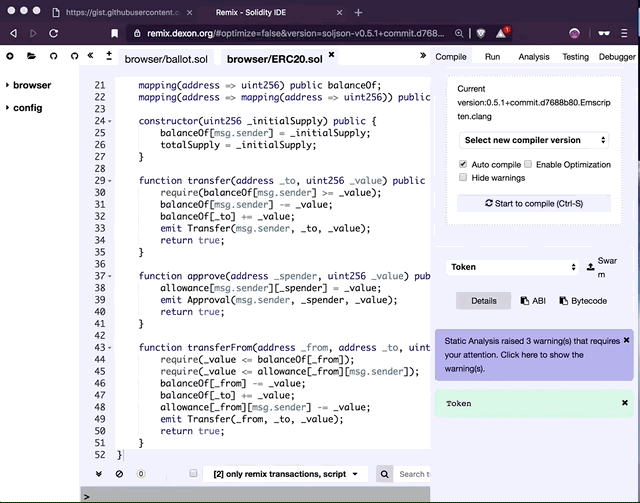Fold the constructor block at line 24

(109, 121)
